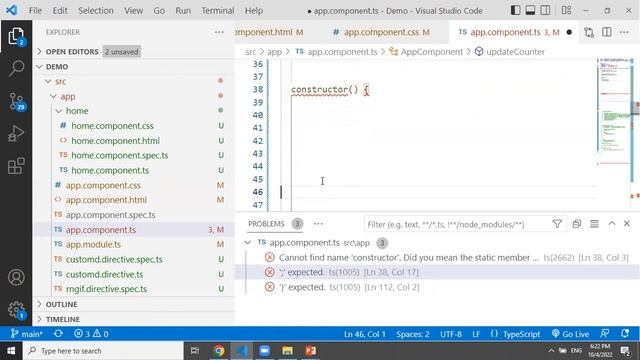Image resolution: width=640 pixels, height=360 pixels.
Task: Toggle the secondary side bar layout icon
Action: pos(545,11)
